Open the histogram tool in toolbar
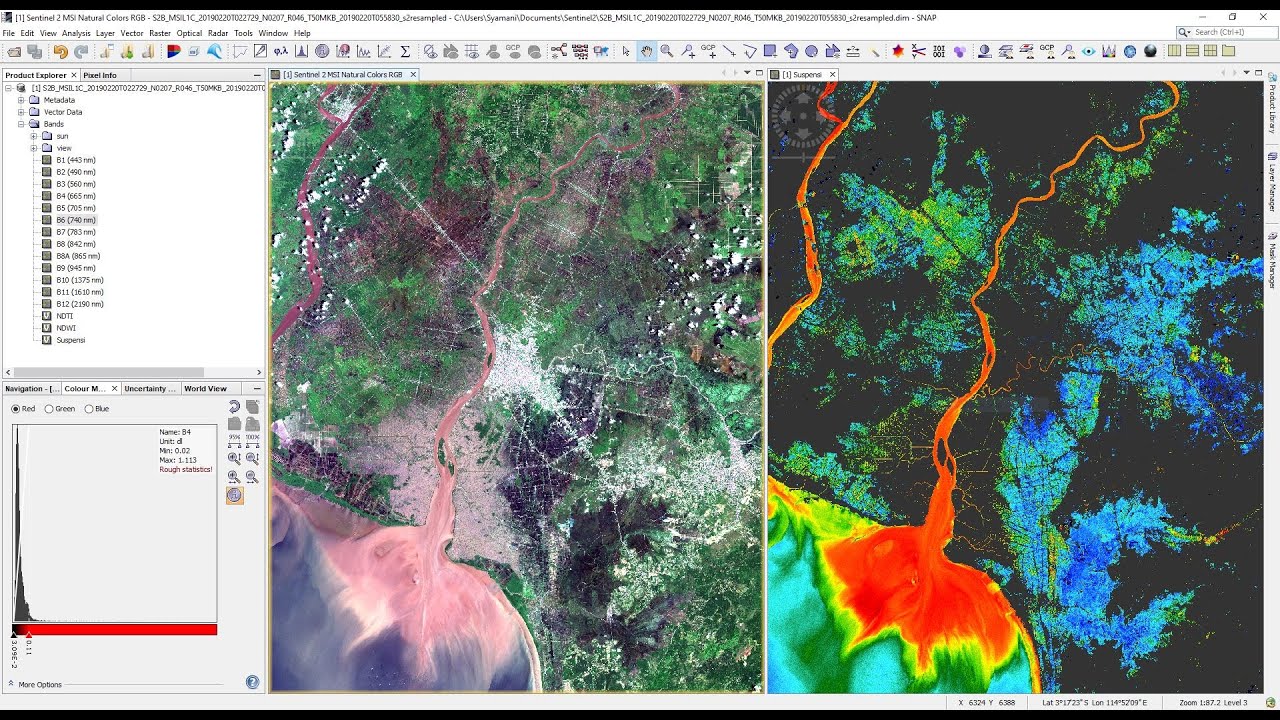1280x720 pixels. [301, 51]
